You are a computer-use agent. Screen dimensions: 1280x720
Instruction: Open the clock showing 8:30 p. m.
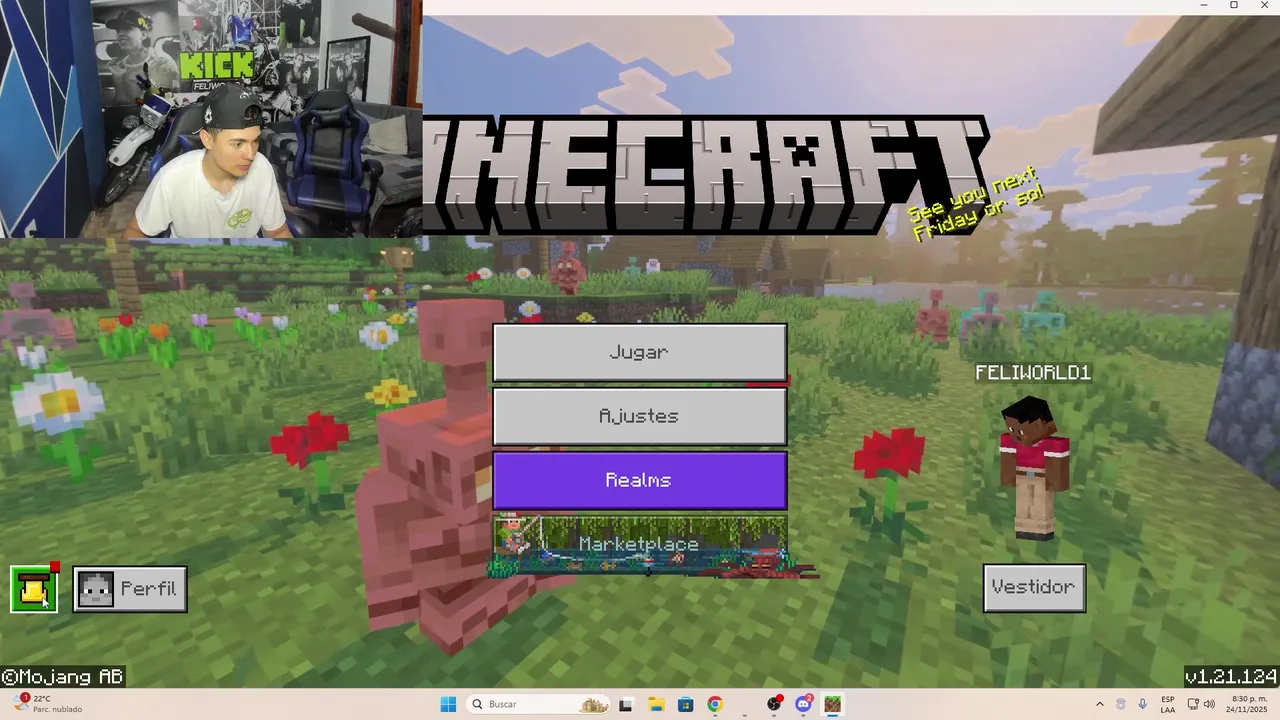click(x=1249, y=704)
